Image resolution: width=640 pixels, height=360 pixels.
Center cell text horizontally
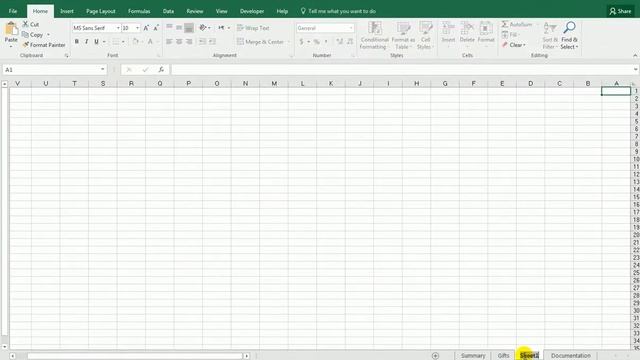tap(179, 41)
